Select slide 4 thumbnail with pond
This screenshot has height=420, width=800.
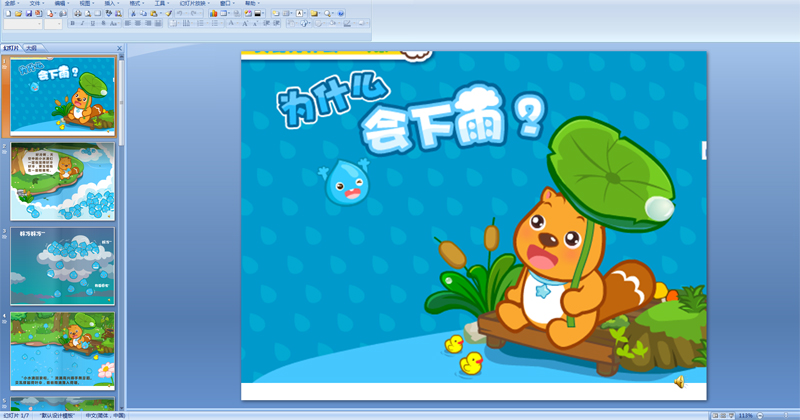[63, 351]
